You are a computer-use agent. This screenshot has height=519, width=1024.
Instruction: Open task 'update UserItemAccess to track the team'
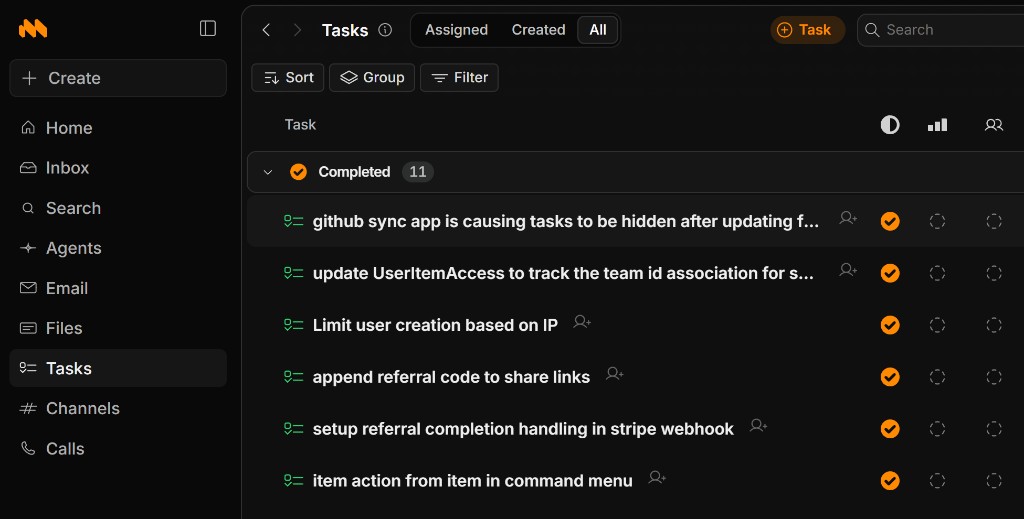coord(564,273)
